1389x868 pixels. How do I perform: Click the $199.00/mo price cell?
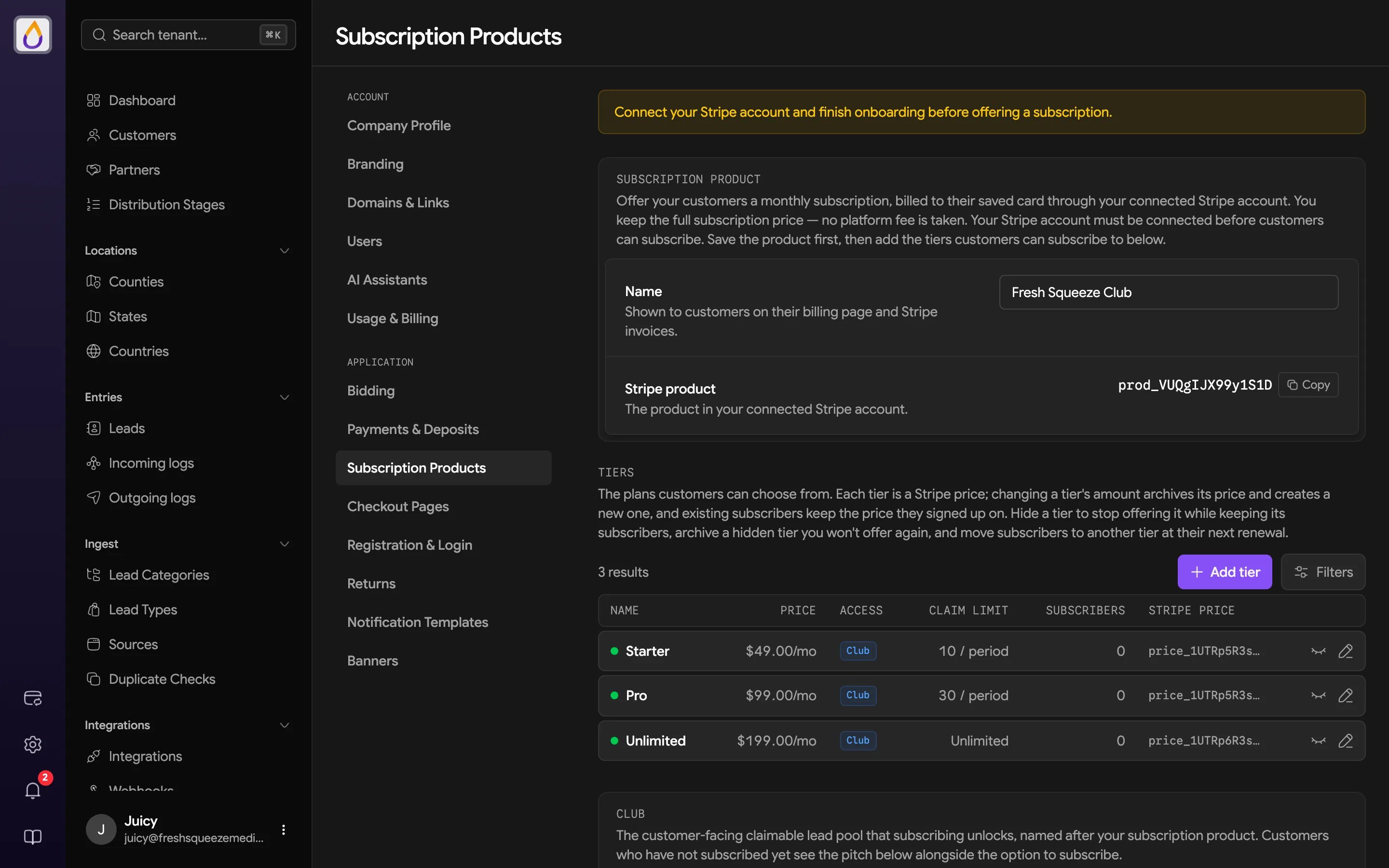[x=776, y=741]
